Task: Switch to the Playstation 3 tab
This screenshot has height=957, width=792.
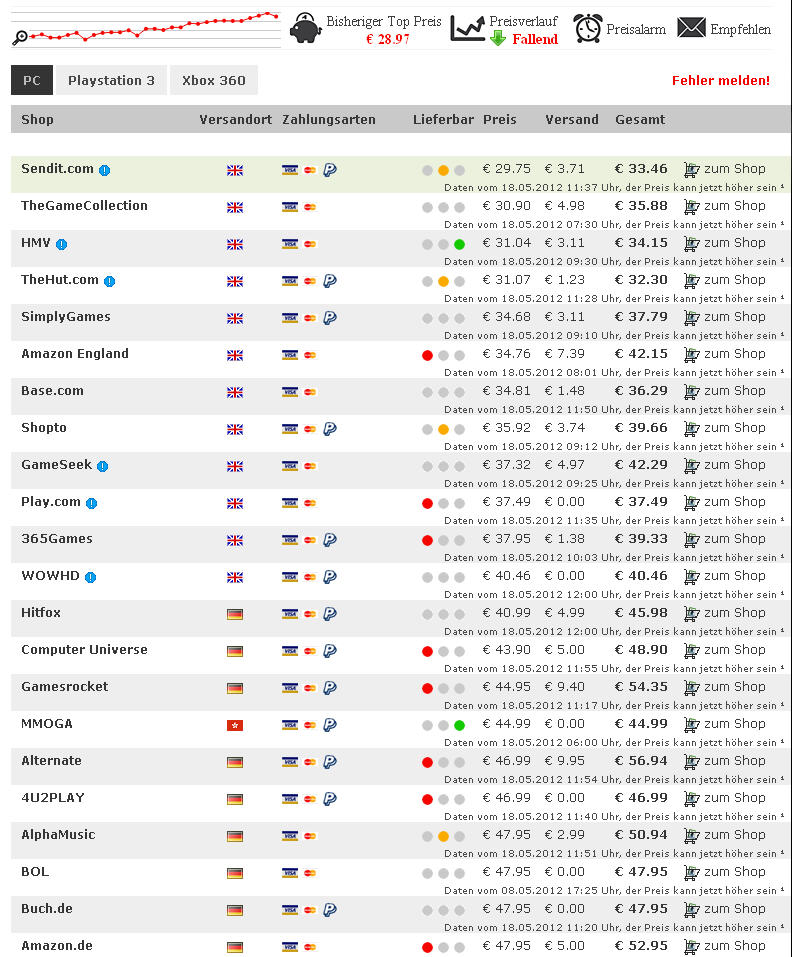Action: click(x=111, y=80)
